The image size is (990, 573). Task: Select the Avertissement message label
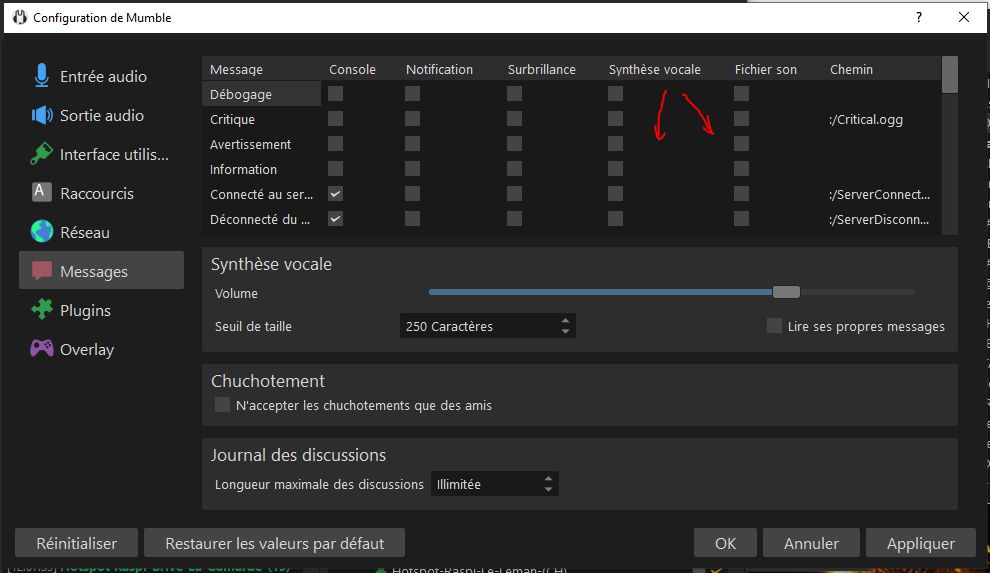(251, 145)
